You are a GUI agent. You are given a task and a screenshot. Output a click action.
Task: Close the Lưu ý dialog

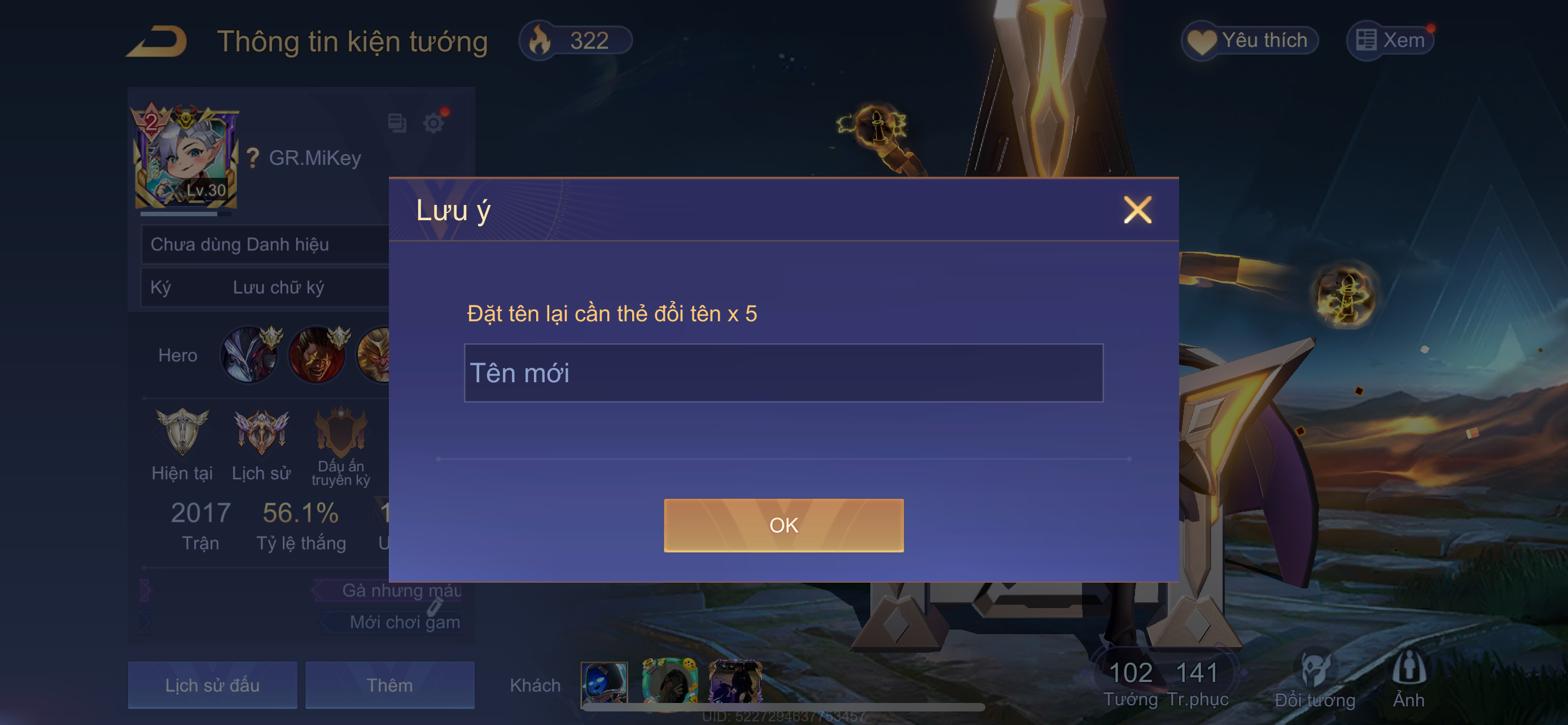click(1137, 210)
